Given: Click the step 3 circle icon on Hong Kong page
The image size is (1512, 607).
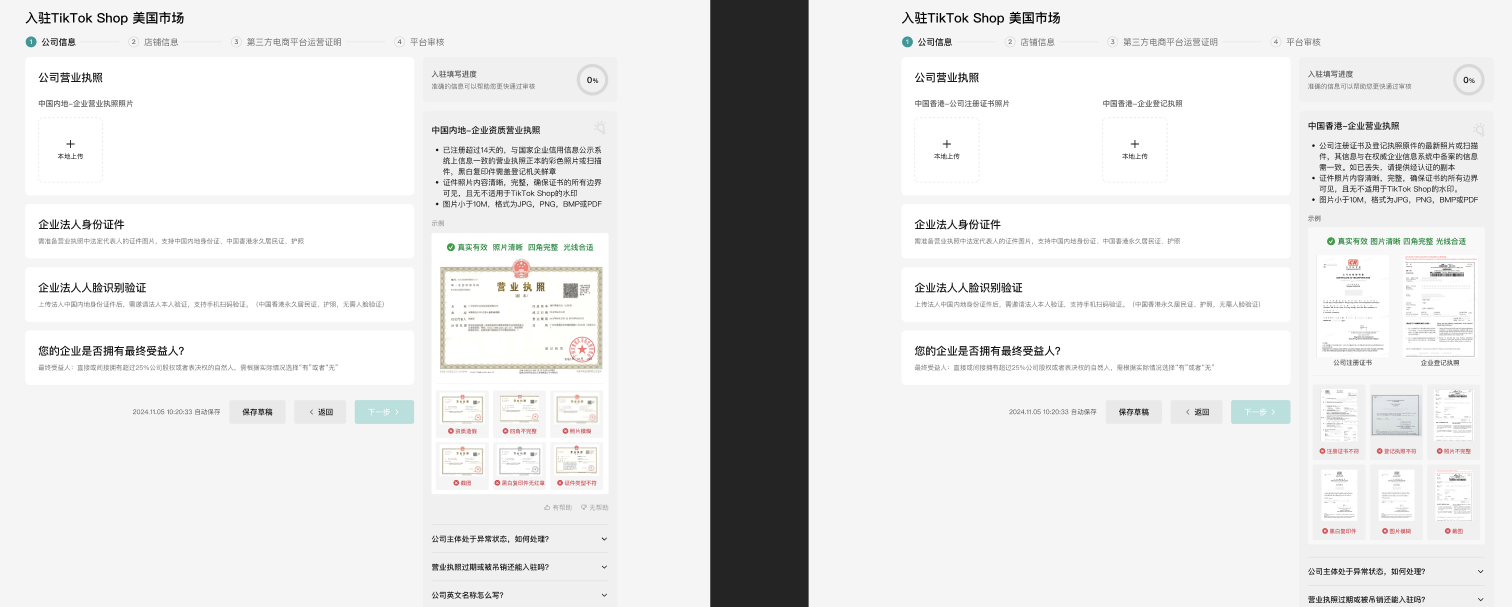Looking at the screenshot, I should (x=1112, y=42).
